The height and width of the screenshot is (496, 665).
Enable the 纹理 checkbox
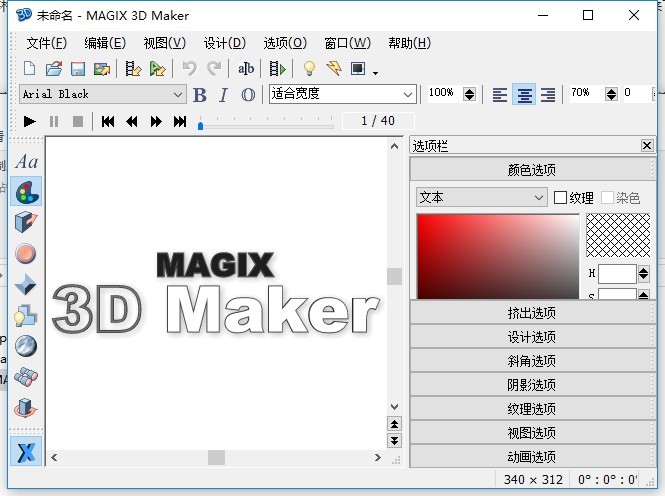point(560,198)
